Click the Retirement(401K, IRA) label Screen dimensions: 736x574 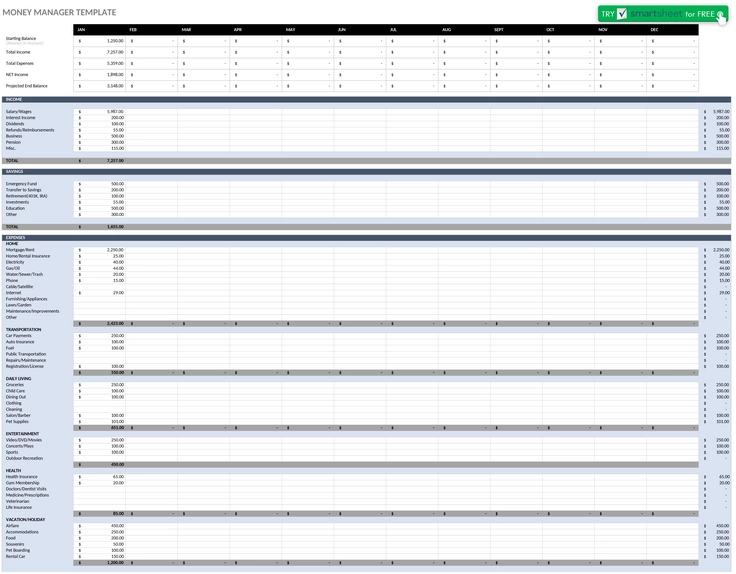click(x=27, y=196)
